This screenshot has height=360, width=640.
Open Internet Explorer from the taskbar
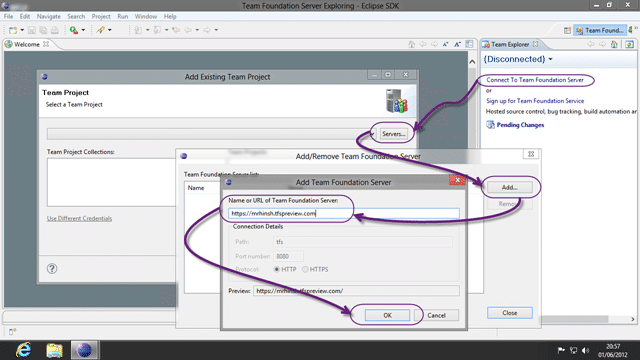pos(23,350)
